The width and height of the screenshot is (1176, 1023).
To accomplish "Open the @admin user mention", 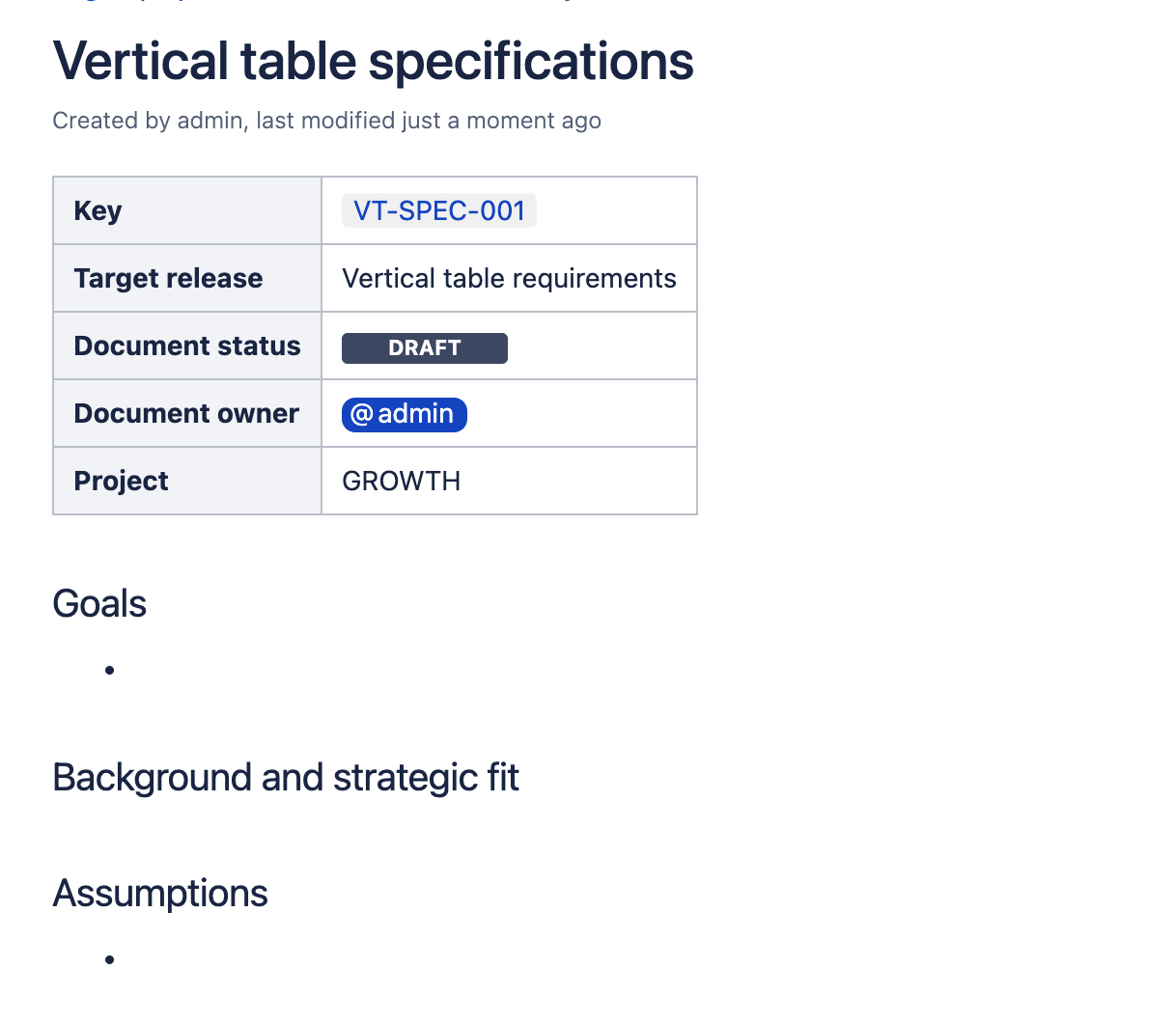I will (x=405, y=414).
